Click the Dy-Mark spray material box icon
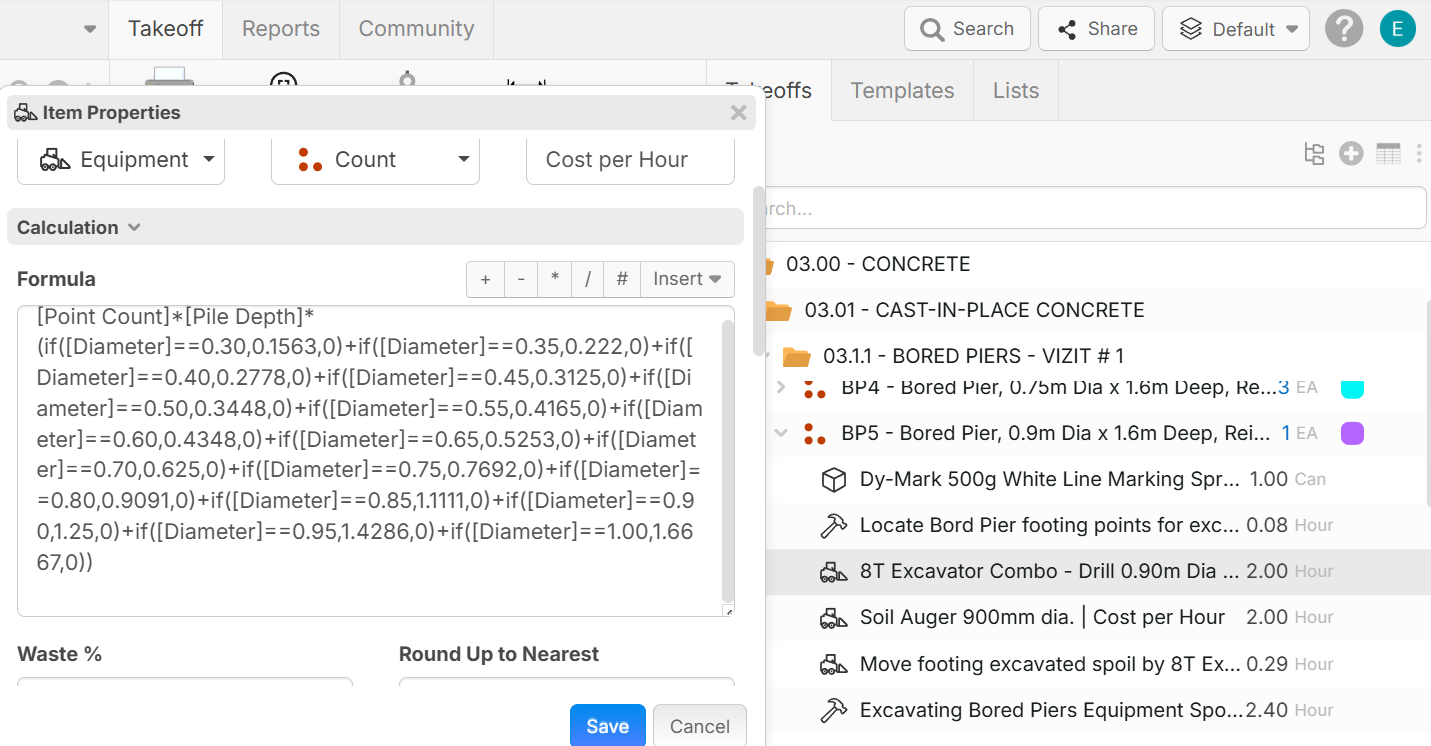 833,480
